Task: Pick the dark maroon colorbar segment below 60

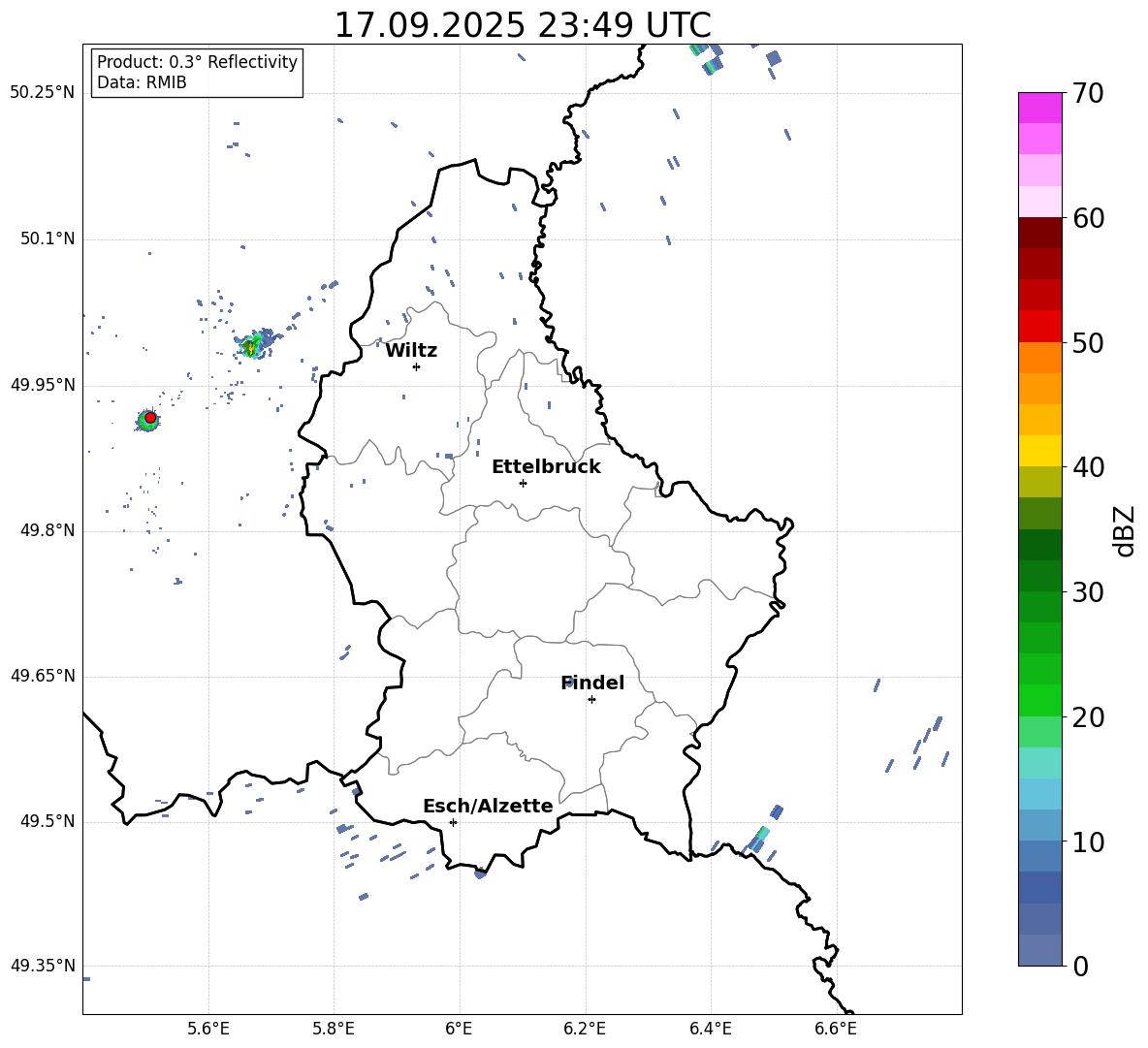Action: tap(1040, 233)
